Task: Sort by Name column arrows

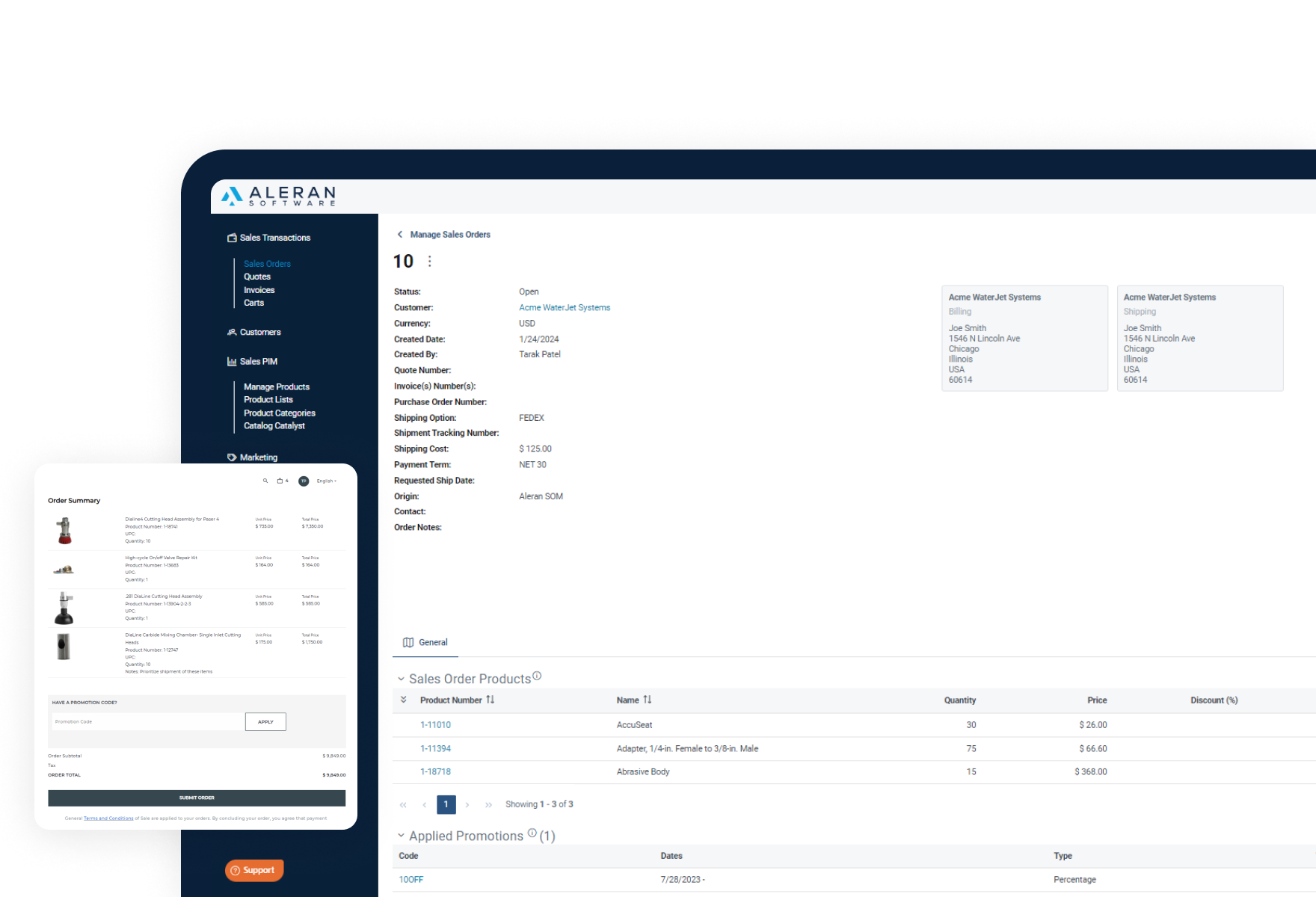Action: 648,700
